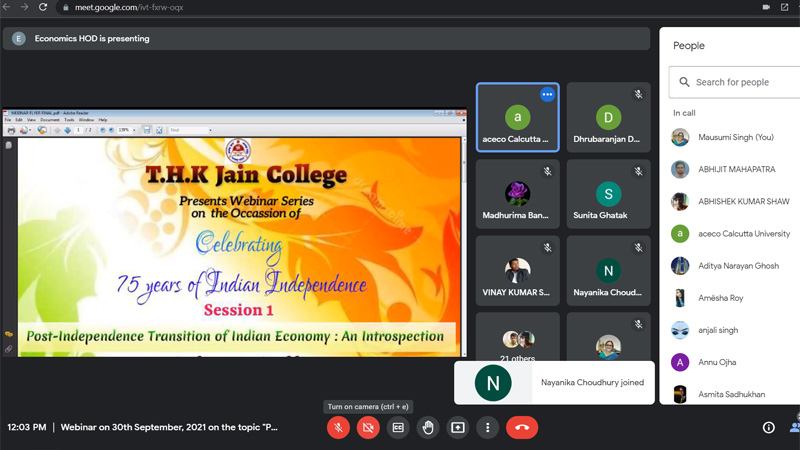800x450 pixels.
Task: Open more options three-dot menu
Action: (x=488, y=428)
